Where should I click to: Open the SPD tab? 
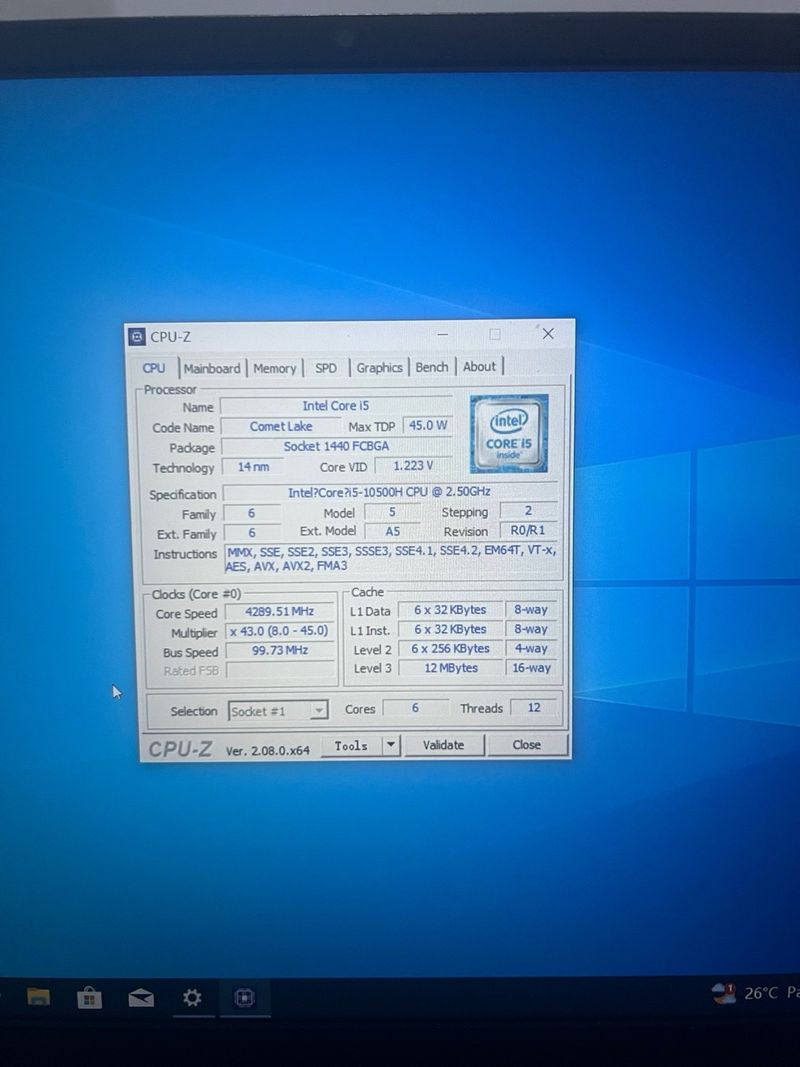coord(326,367)
